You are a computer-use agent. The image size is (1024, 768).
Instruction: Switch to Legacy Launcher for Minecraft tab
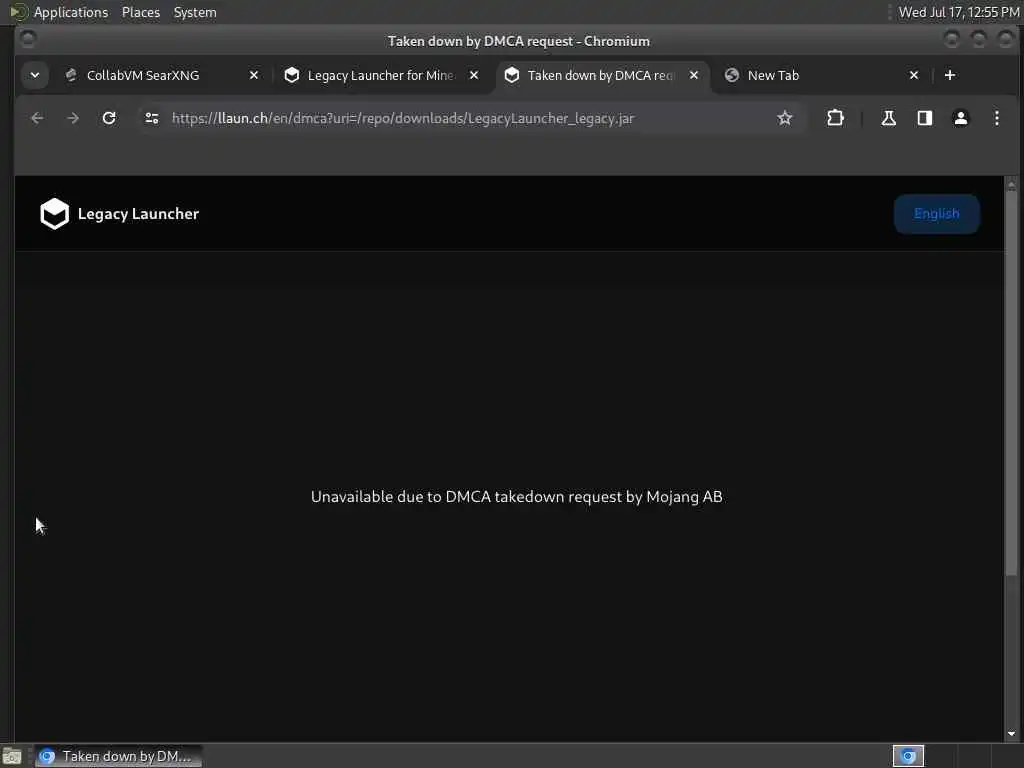click(380, 75)
